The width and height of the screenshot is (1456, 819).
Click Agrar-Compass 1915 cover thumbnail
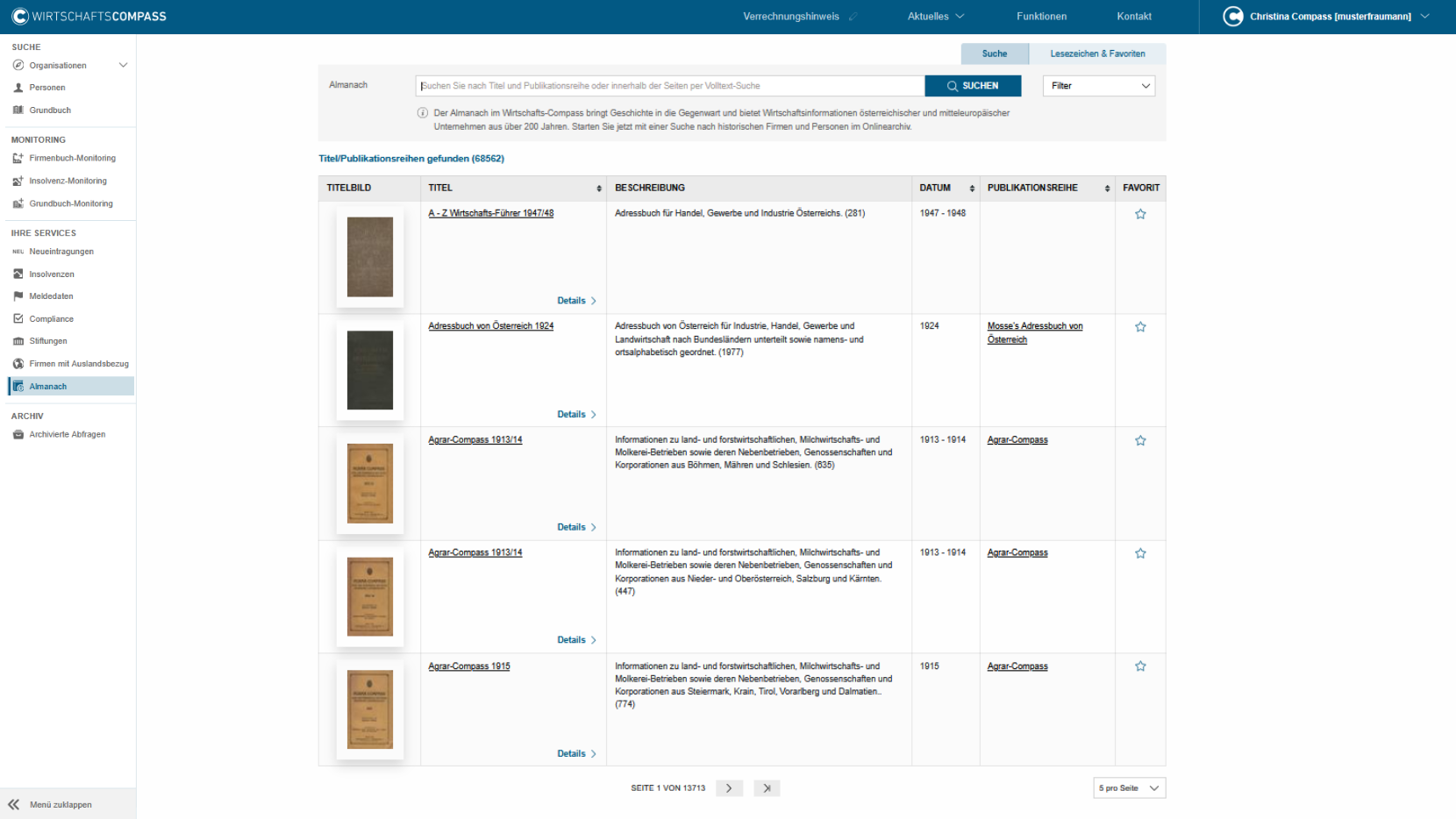370,709
